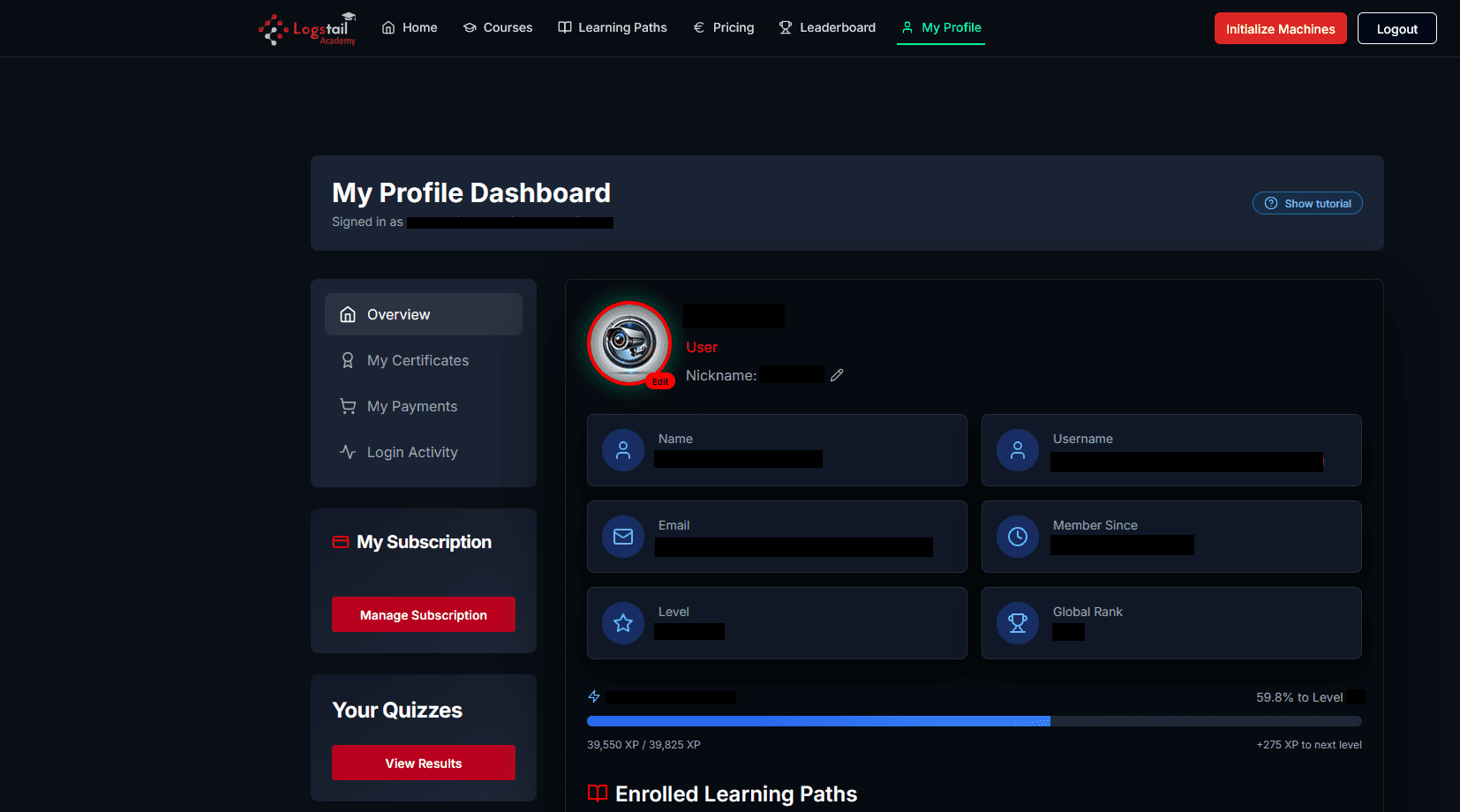Go to the Courses page
The width and height of the screenshot is (1460, 812).
click(498, 27)
